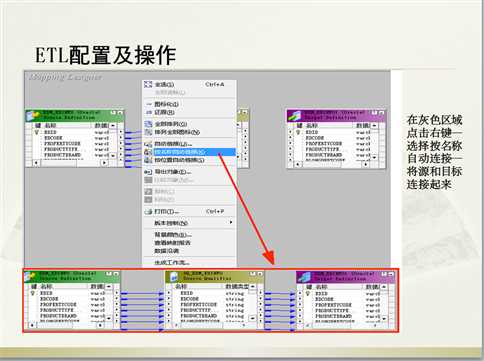Choose 全部排列 in the context menu

pyautogui.click(x=189, y=124)
